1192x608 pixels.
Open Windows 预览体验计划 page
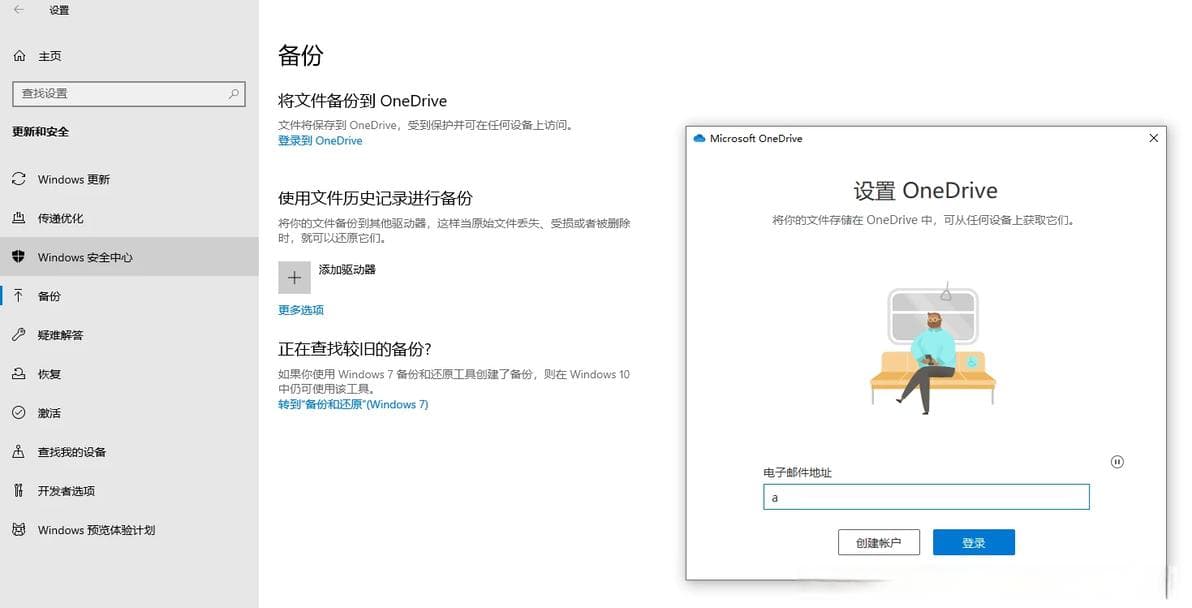[129, 530]
